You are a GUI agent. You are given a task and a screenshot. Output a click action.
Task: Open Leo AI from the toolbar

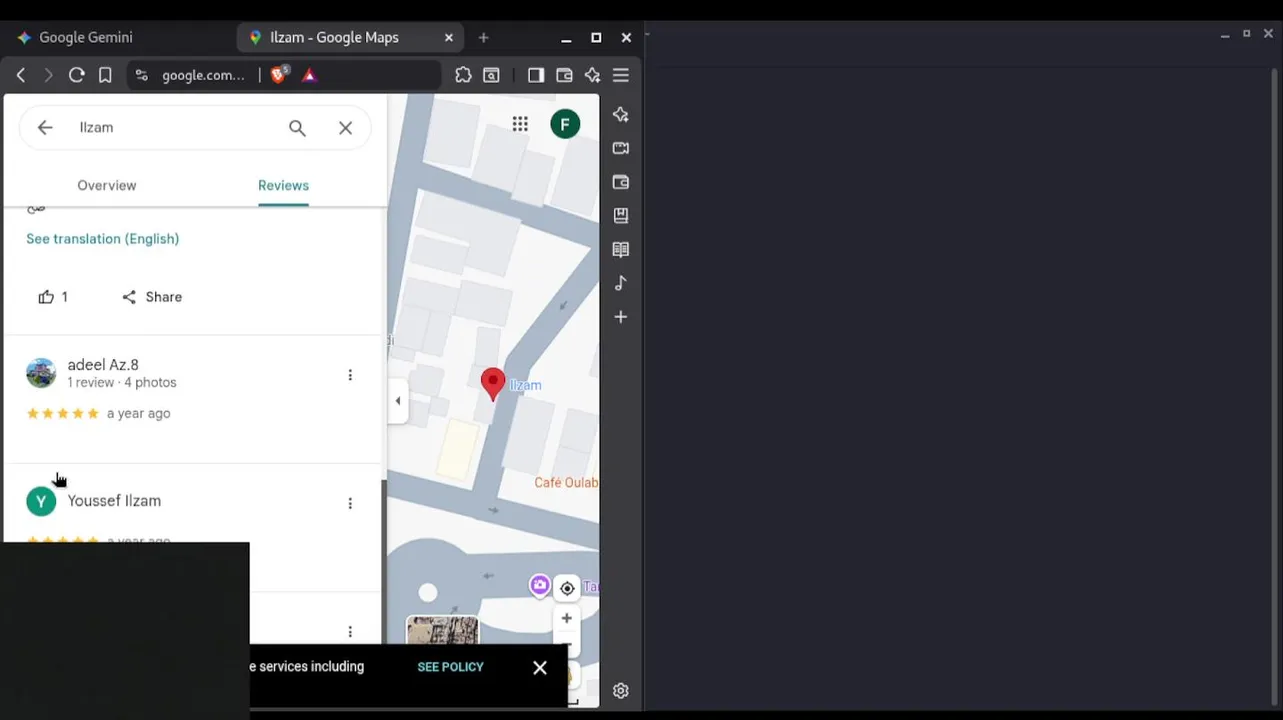pos(592,75)
